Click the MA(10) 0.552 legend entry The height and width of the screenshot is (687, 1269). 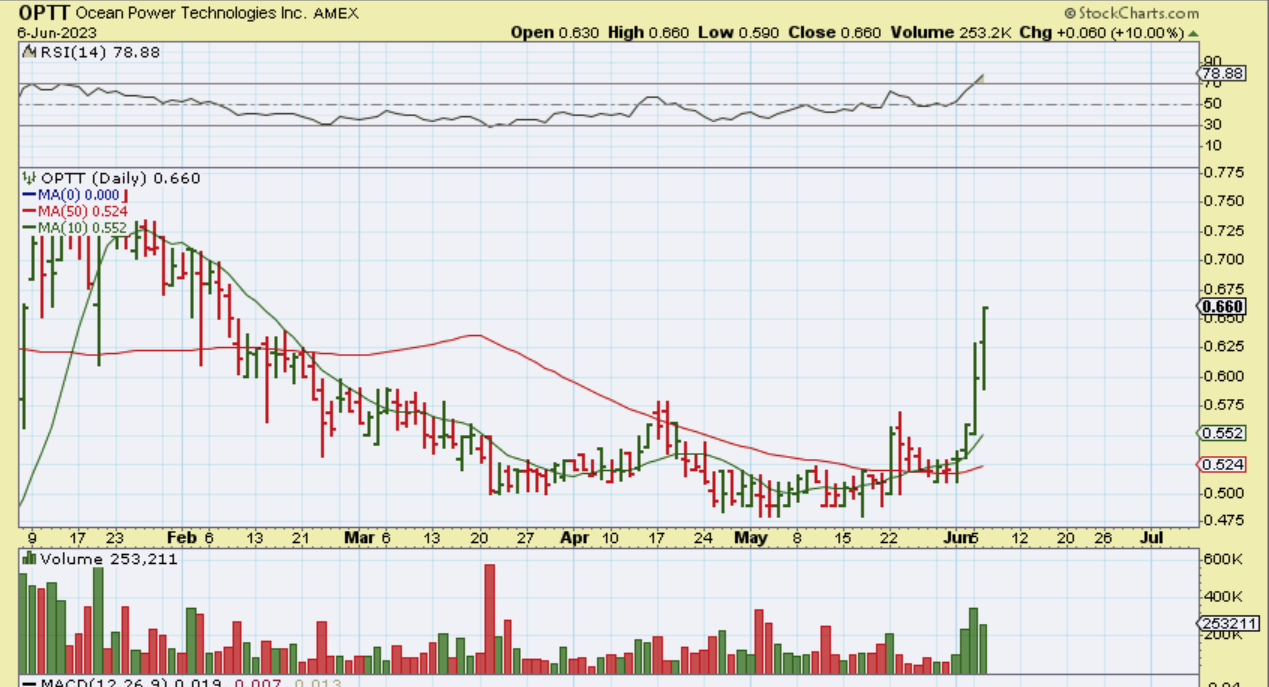click(83, 228)
